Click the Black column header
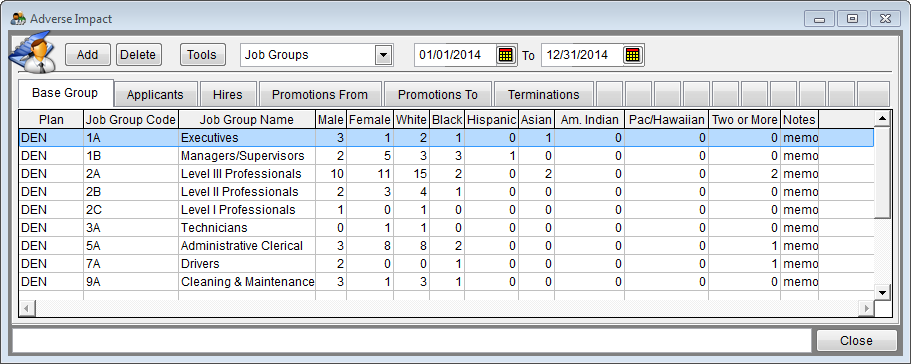The width and height of the screenshot is (911, 364). tap(447, 120)
